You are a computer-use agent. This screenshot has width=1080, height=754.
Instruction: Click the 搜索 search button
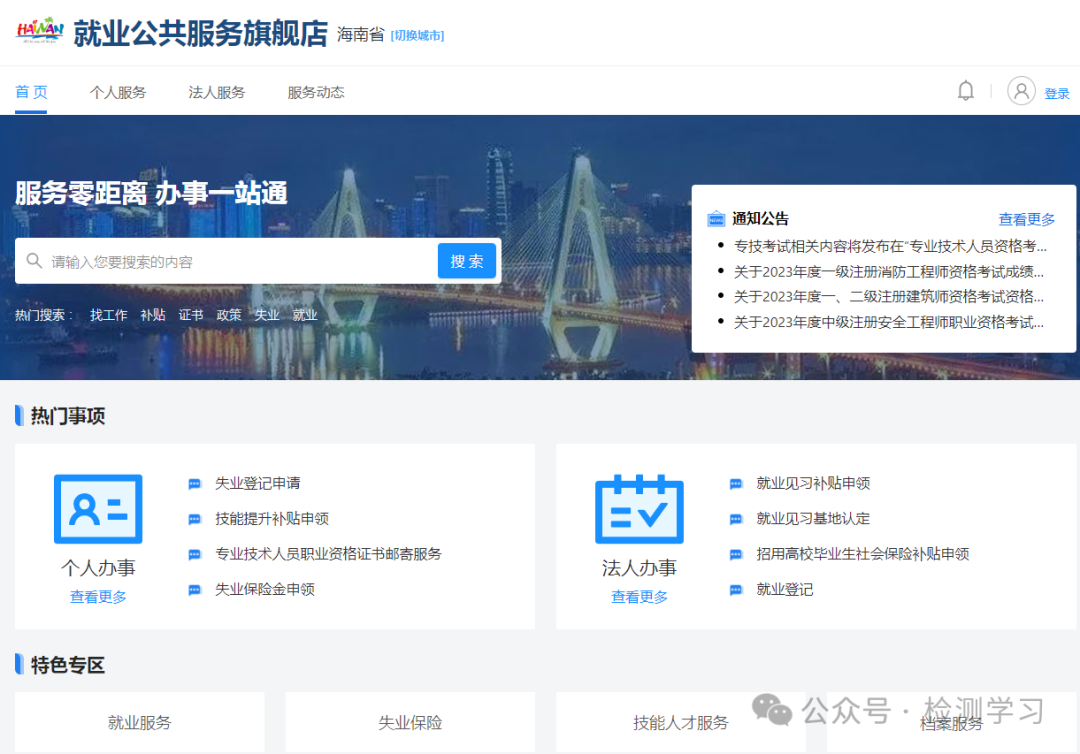tap(467, 260)
